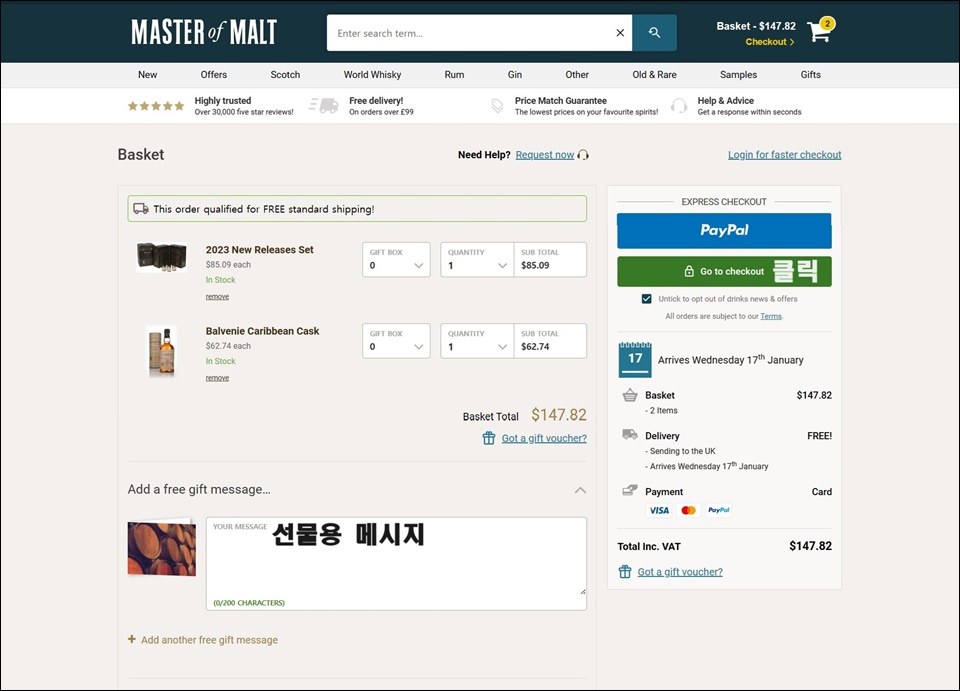Click the magnifier search button

(x=654, y=33)
